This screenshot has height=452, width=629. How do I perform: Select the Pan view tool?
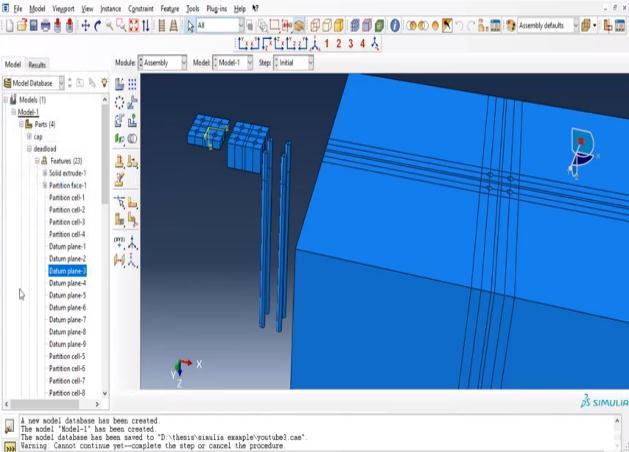(x=85, y=26)
